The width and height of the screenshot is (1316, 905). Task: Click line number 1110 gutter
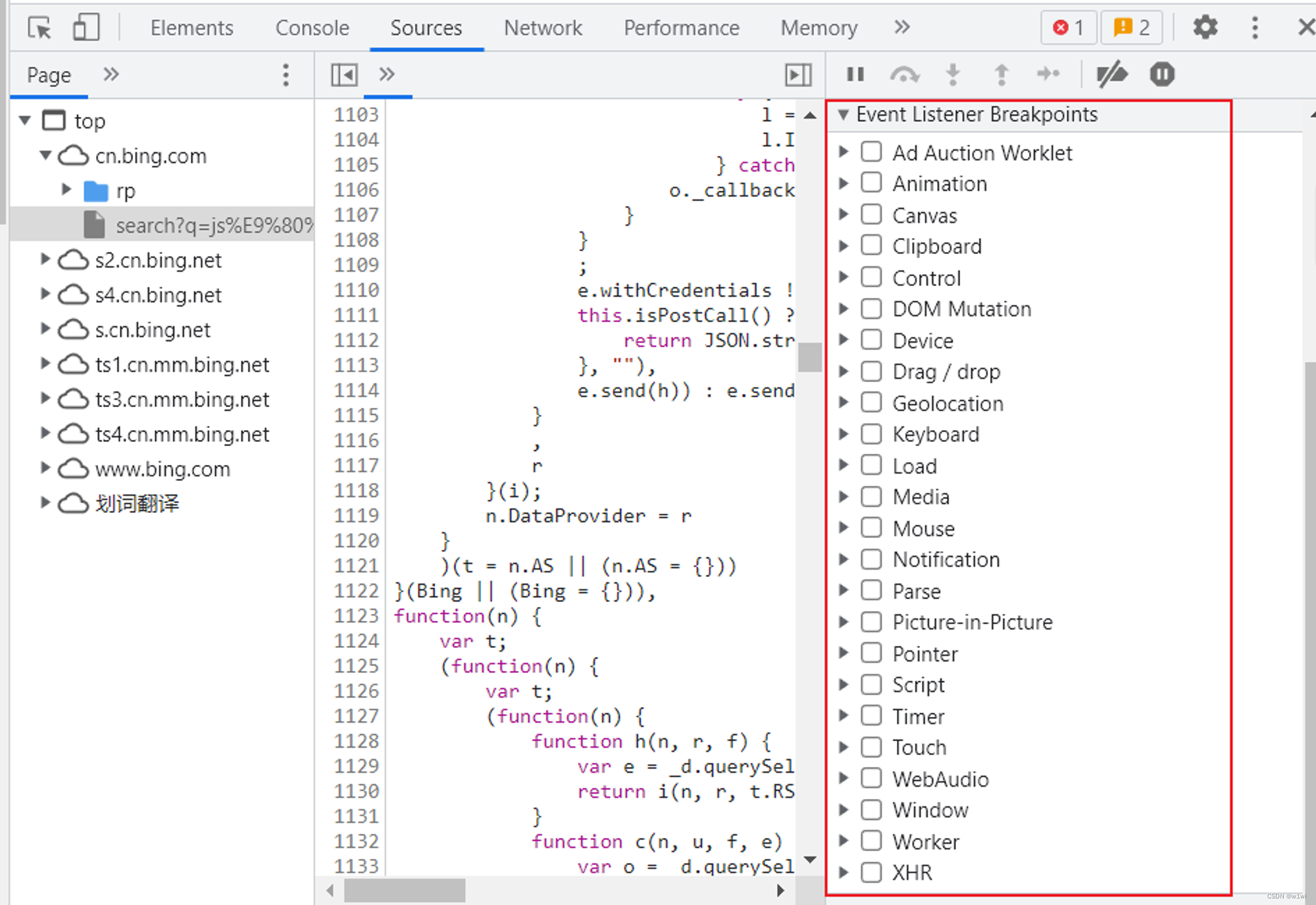point(356,290)
